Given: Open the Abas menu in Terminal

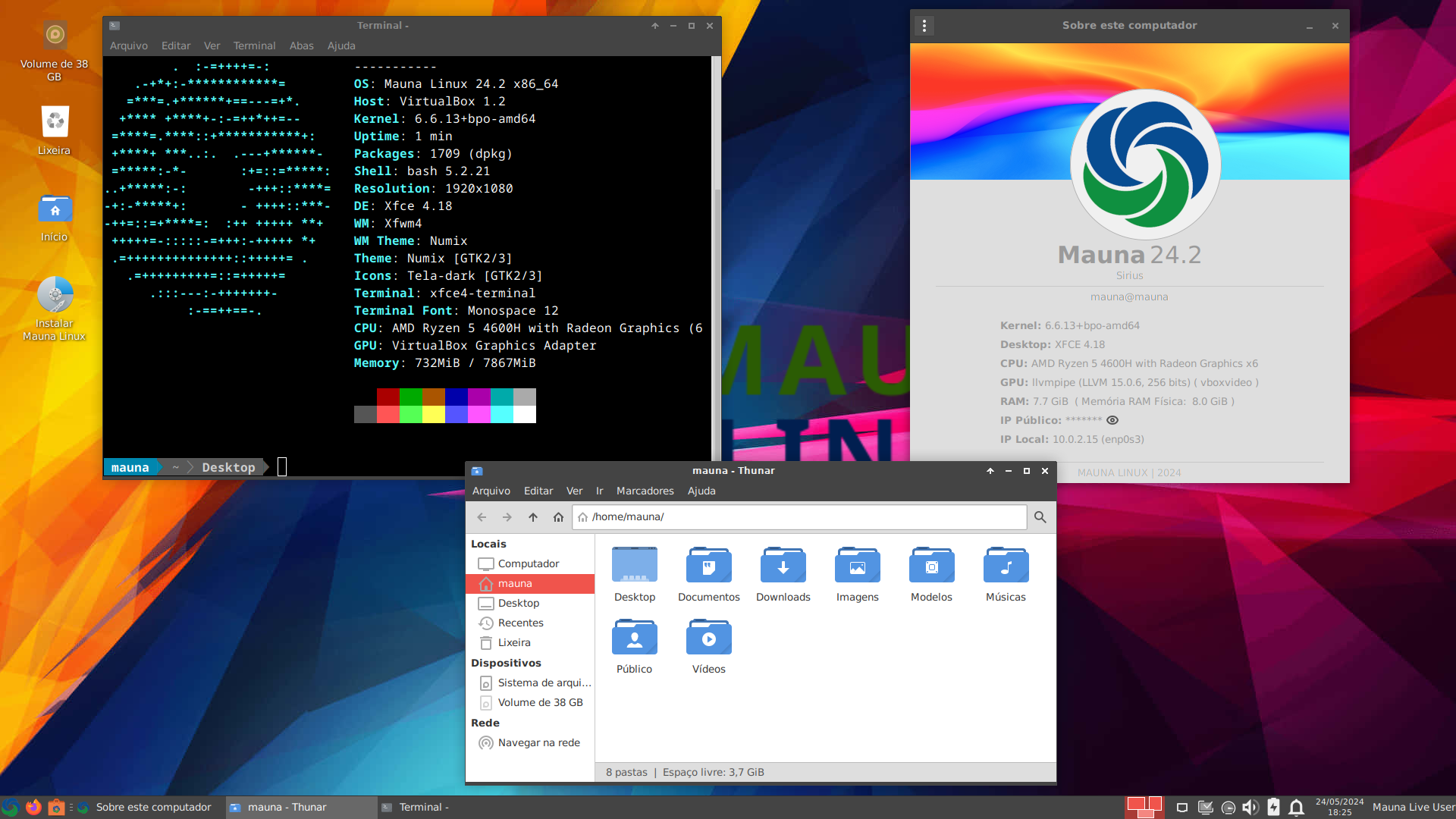Looking at the screenshot, I should click(301, 45).
